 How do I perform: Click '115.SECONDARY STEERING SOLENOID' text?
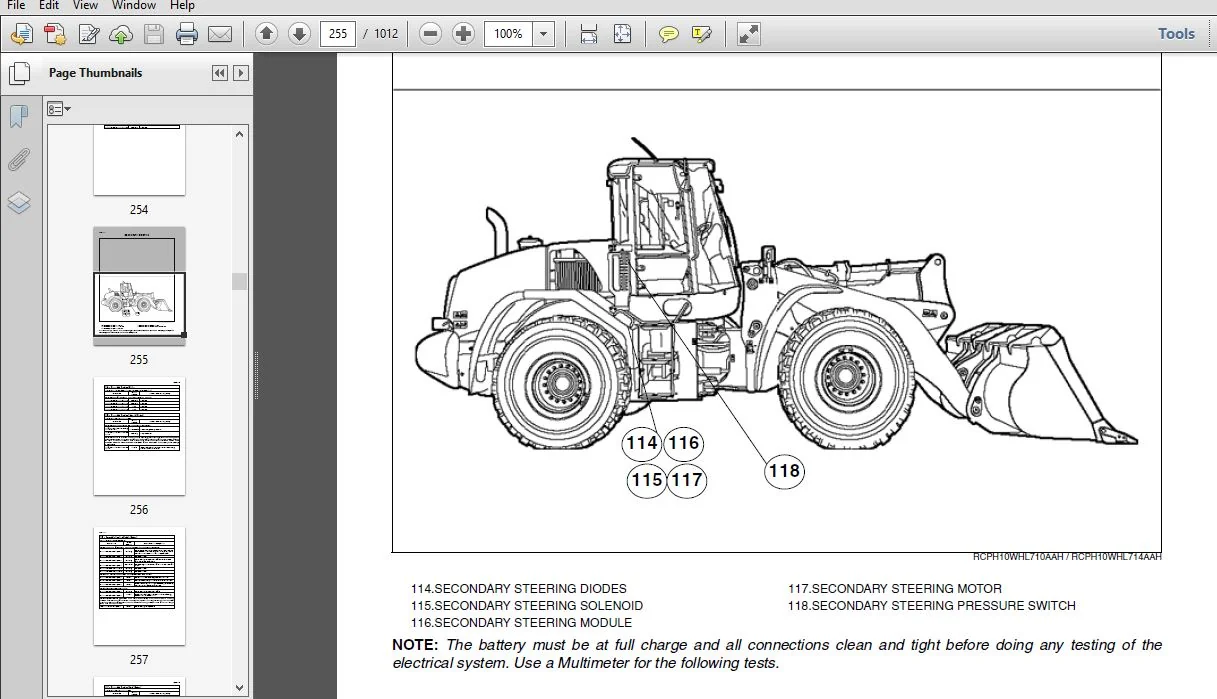pyautogui.click(x=527, y=606)
